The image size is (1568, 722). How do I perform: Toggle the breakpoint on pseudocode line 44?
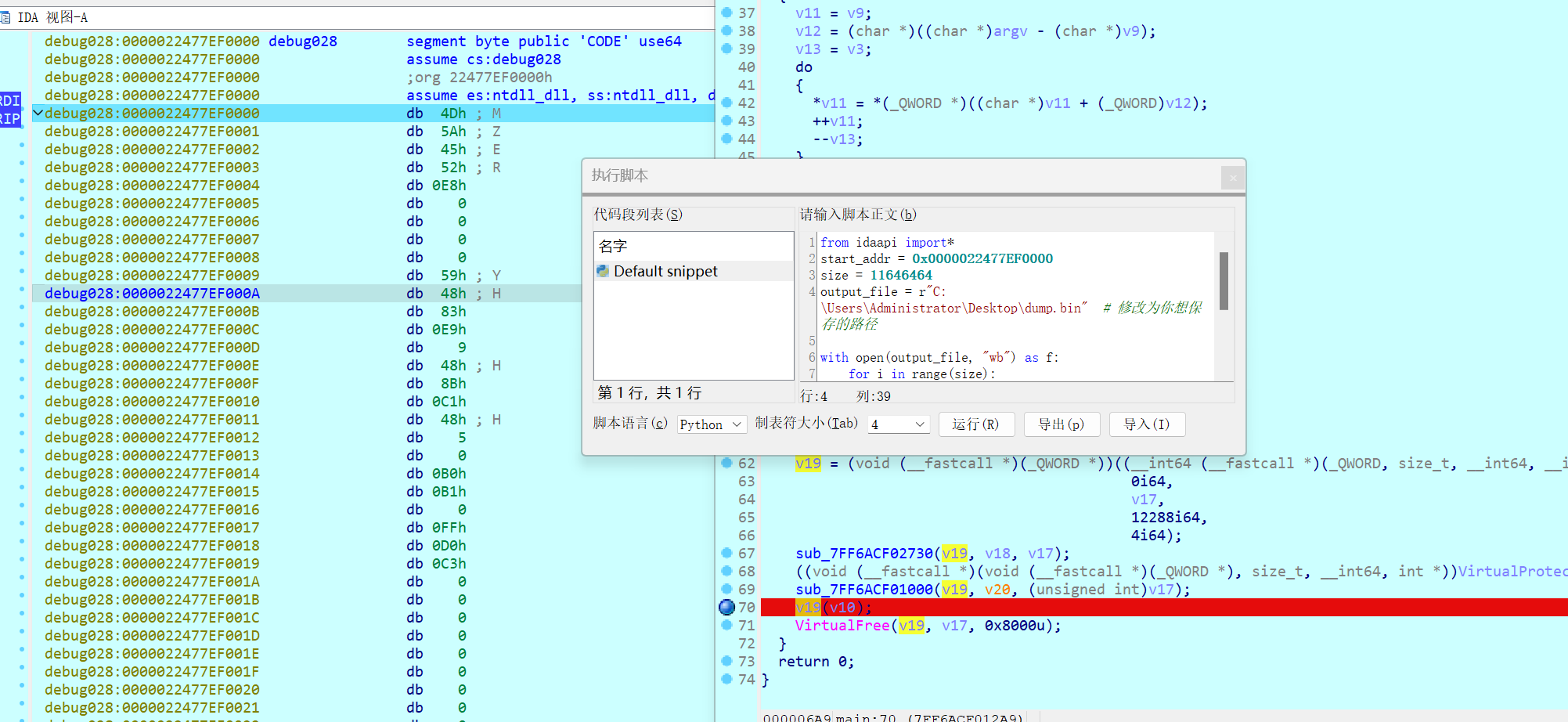[x=726, y=139]
